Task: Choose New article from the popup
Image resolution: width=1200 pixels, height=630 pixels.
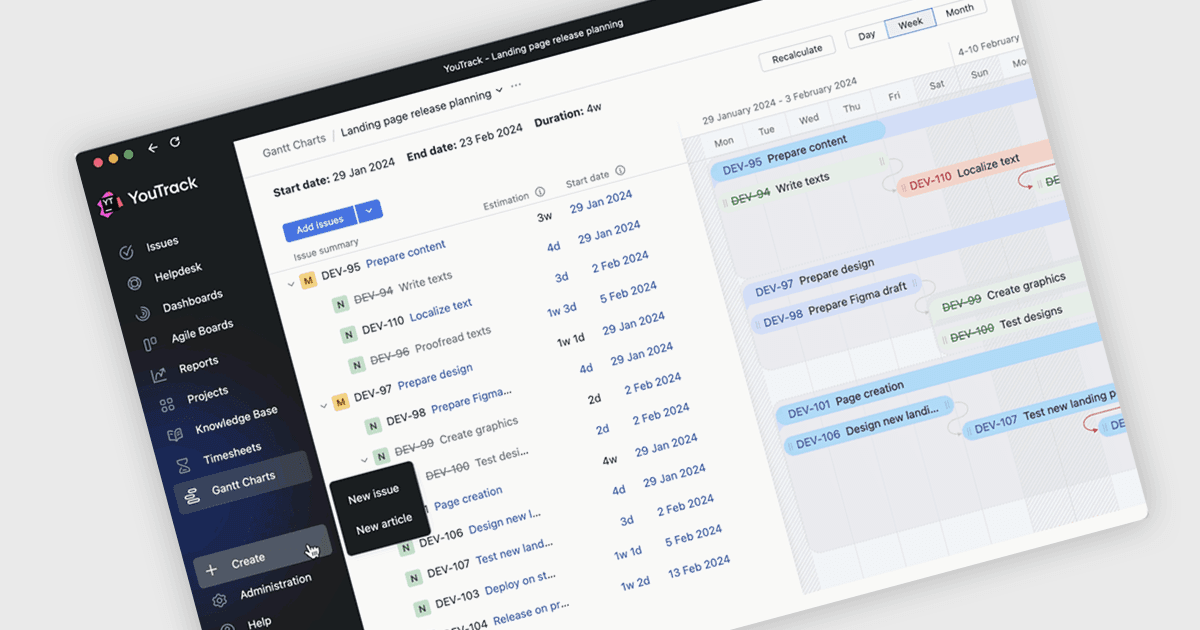Action: 384,524
